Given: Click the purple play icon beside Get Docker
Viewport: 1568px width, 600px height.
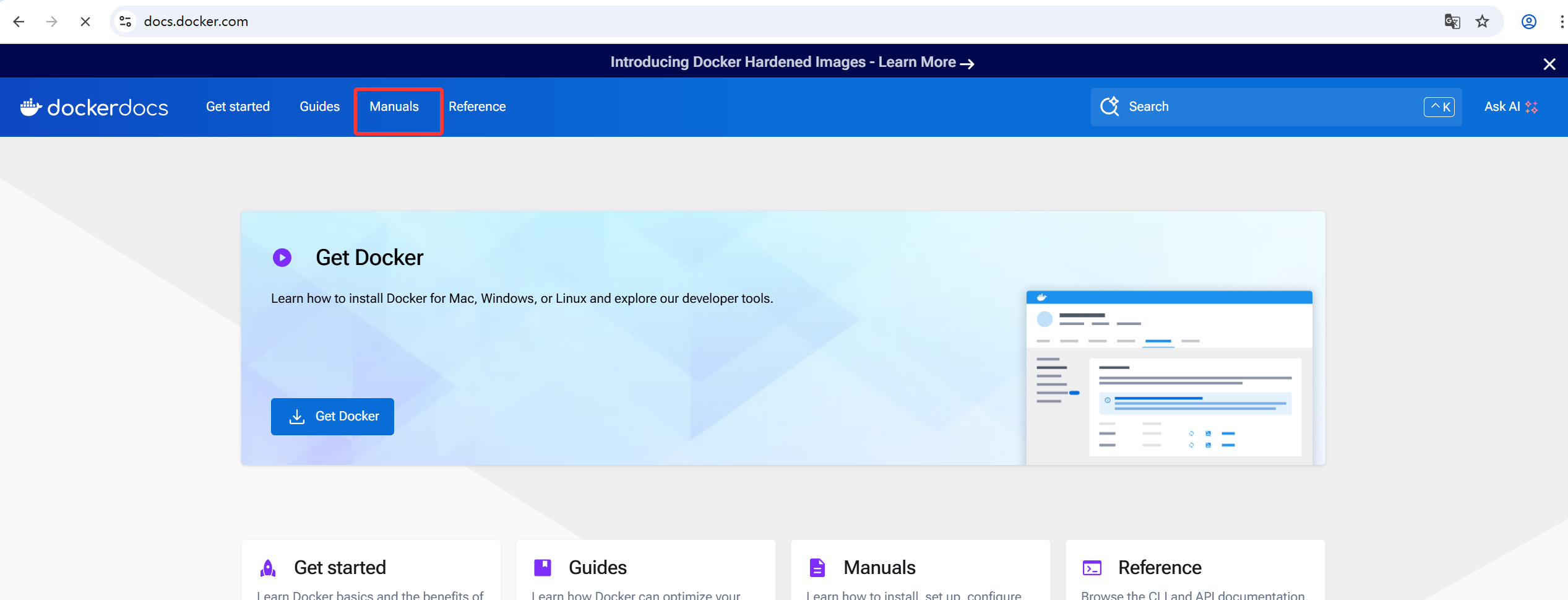Looking at the screenshot, I should 282,258.
